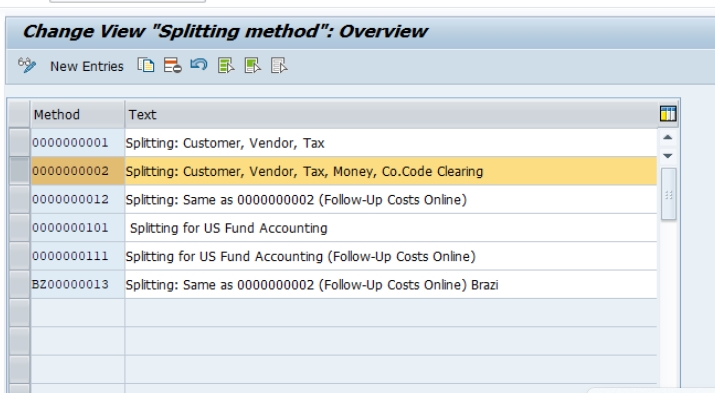Toggle Display/Change mode pencil icon
715x393 pixels.
(27, 66)
